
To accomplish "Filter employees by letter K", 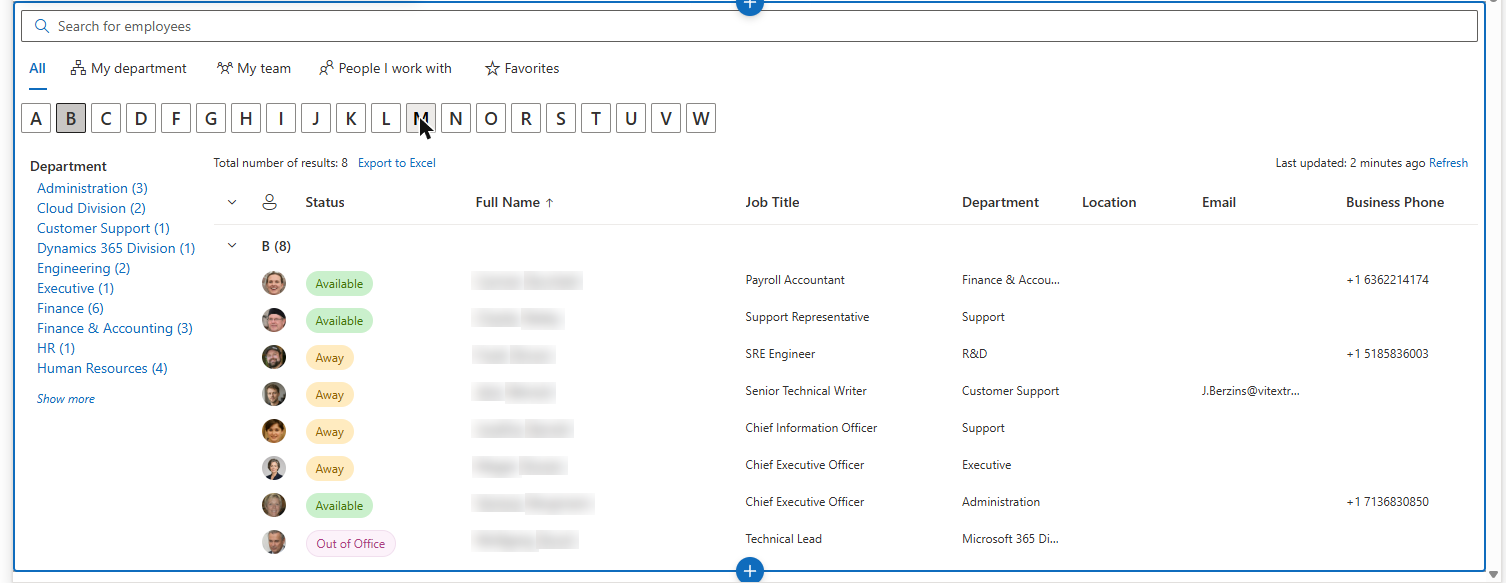I will 351,119.
